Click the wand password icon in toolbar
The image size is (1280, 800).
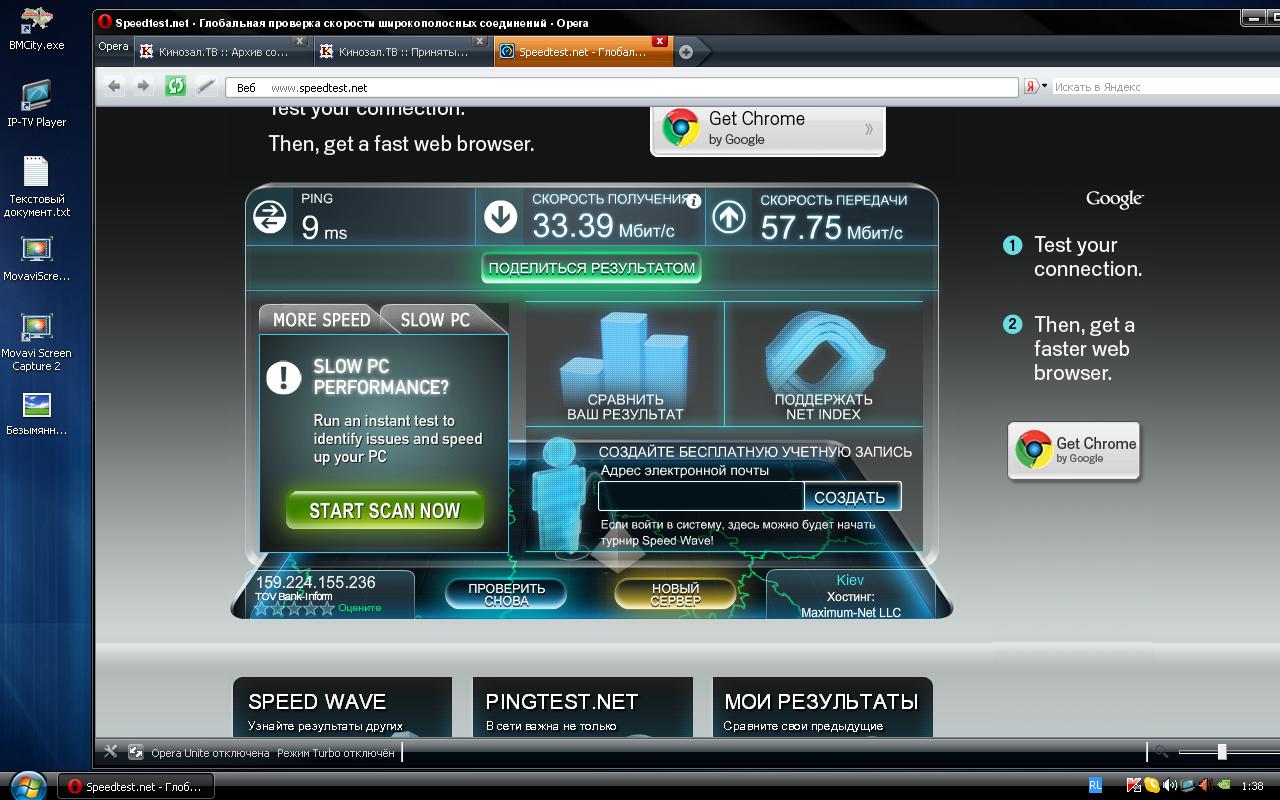click(x=205, y=87)
